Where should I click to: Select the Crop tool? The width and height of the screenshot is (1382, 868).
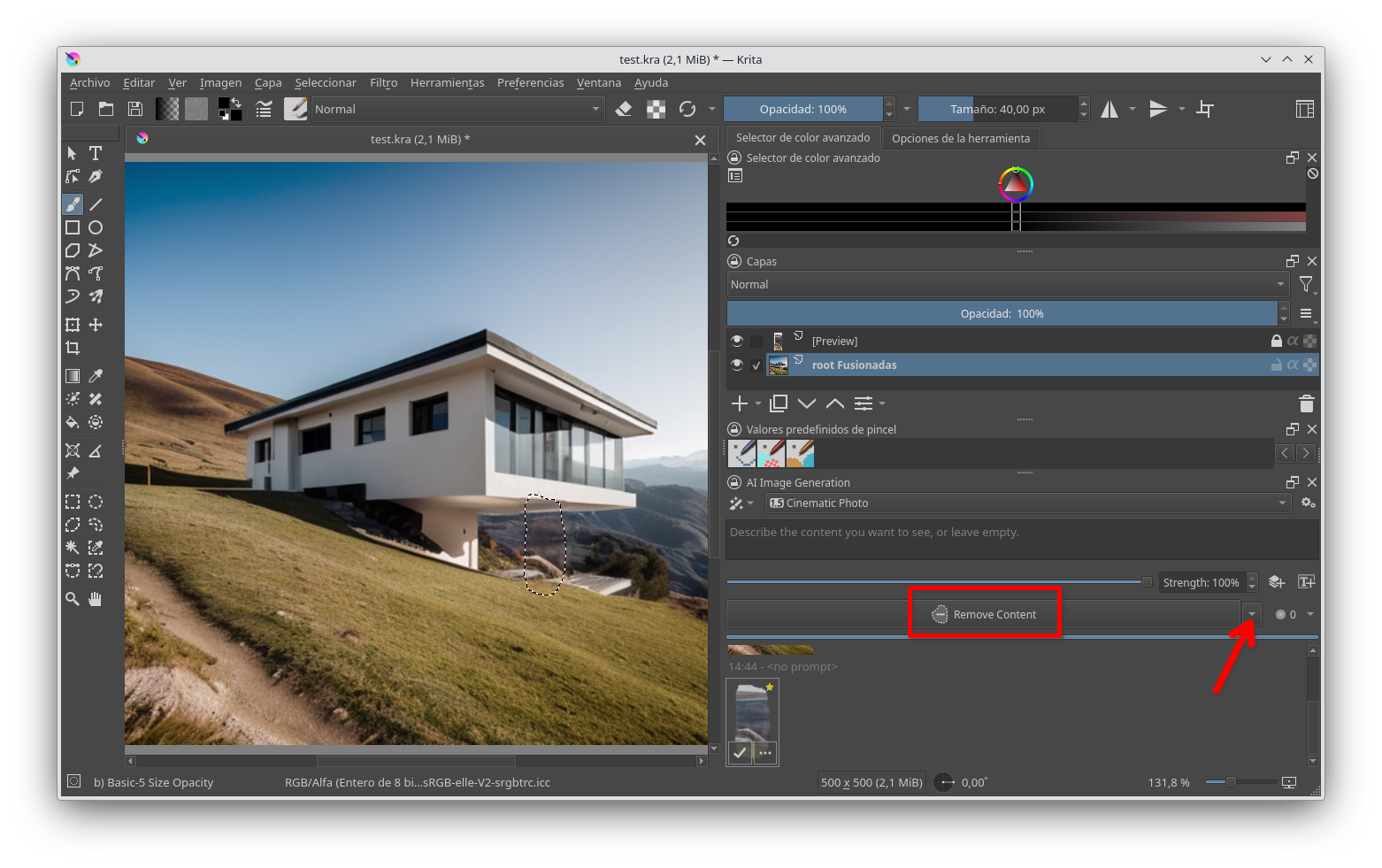73,348
